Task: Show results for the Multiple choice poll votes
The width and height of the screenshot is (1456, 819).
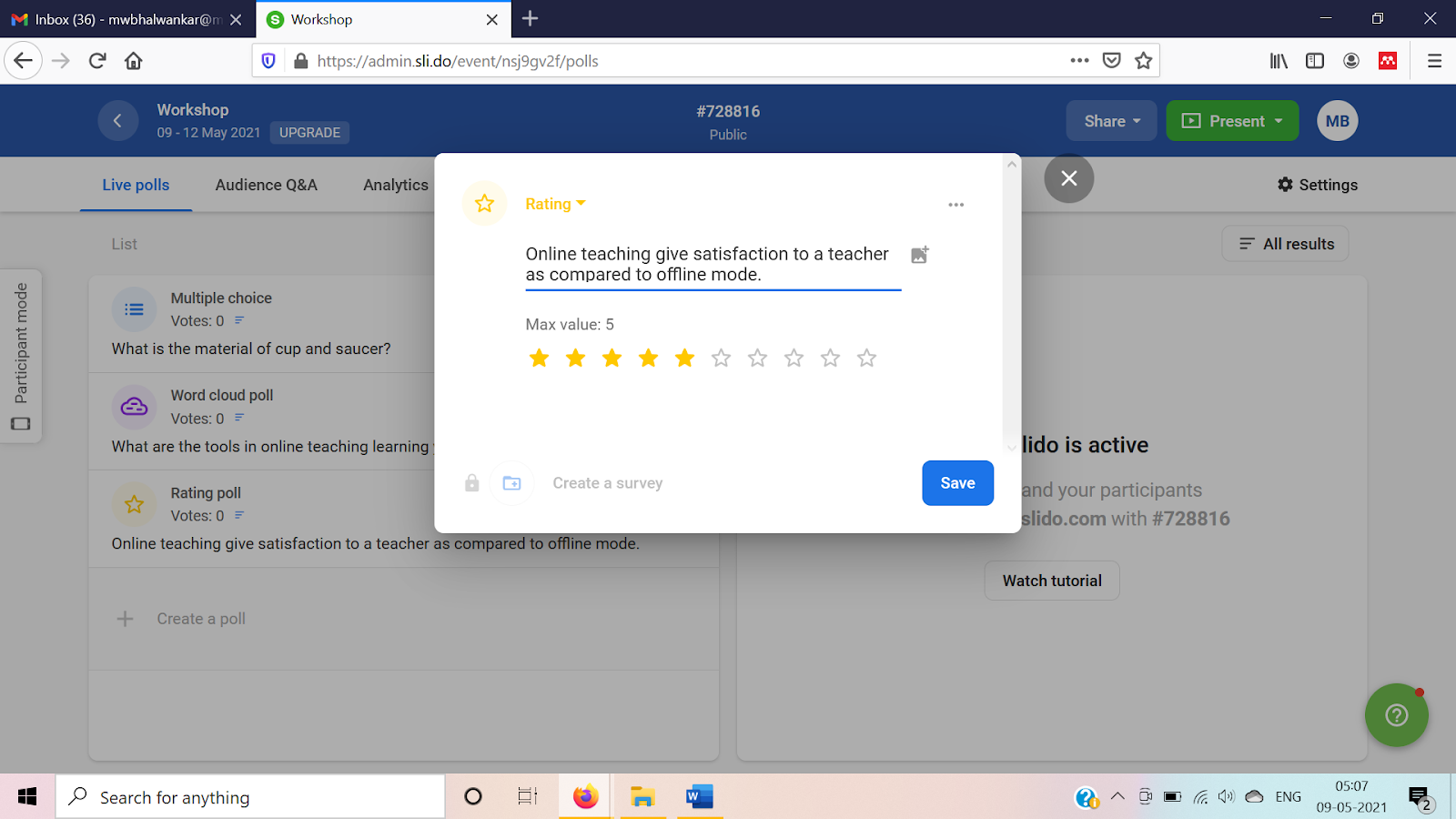Action: tap(239, 320)
